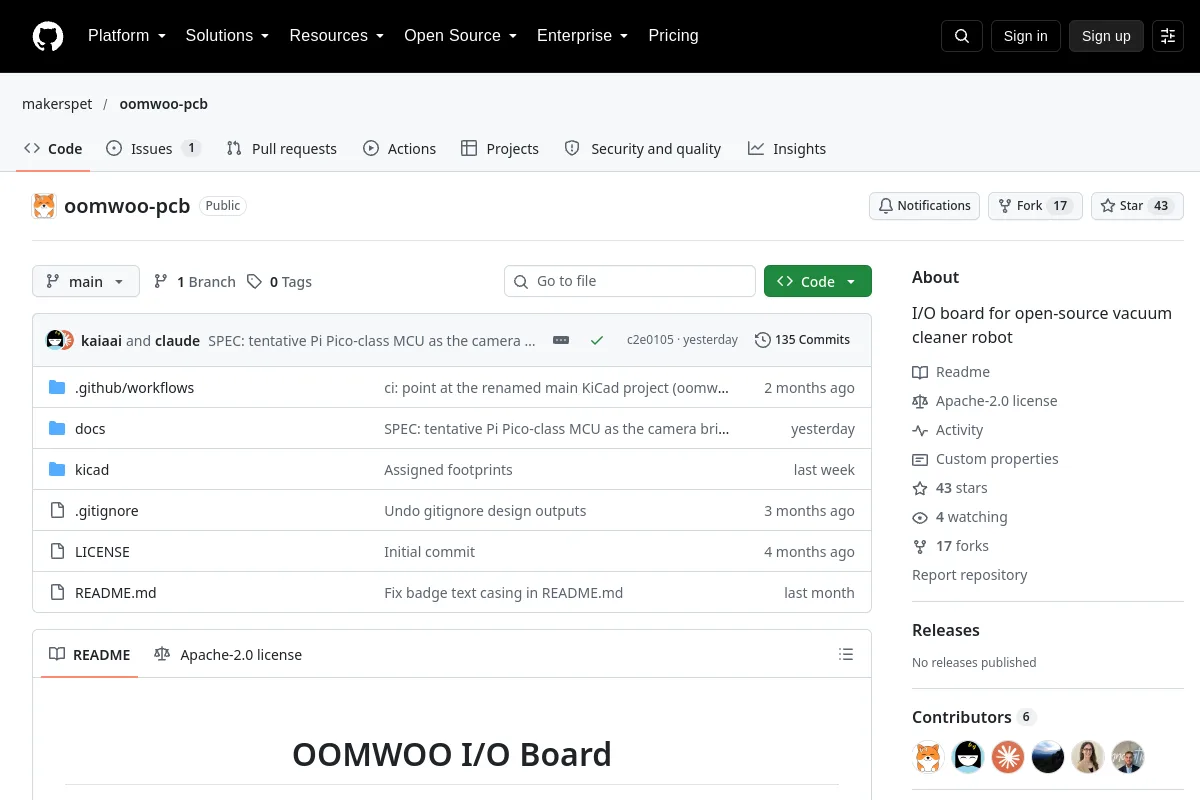
Task: Open the green Code dropdown button
Action: click(x=818, y=282)
